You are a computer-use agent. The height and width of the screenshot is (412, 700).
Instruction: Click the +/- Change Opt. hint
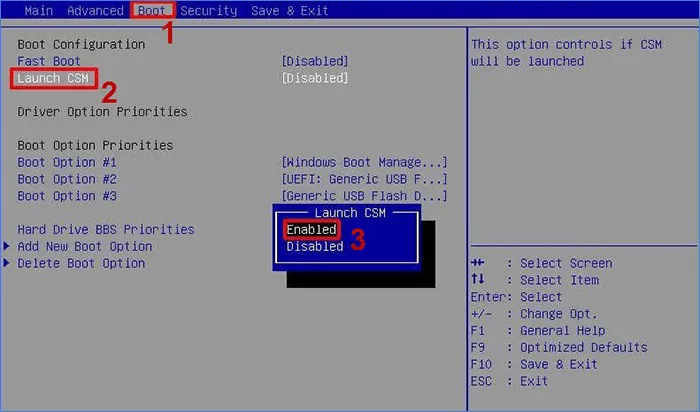pyautogui.click(x=534, y=314)
